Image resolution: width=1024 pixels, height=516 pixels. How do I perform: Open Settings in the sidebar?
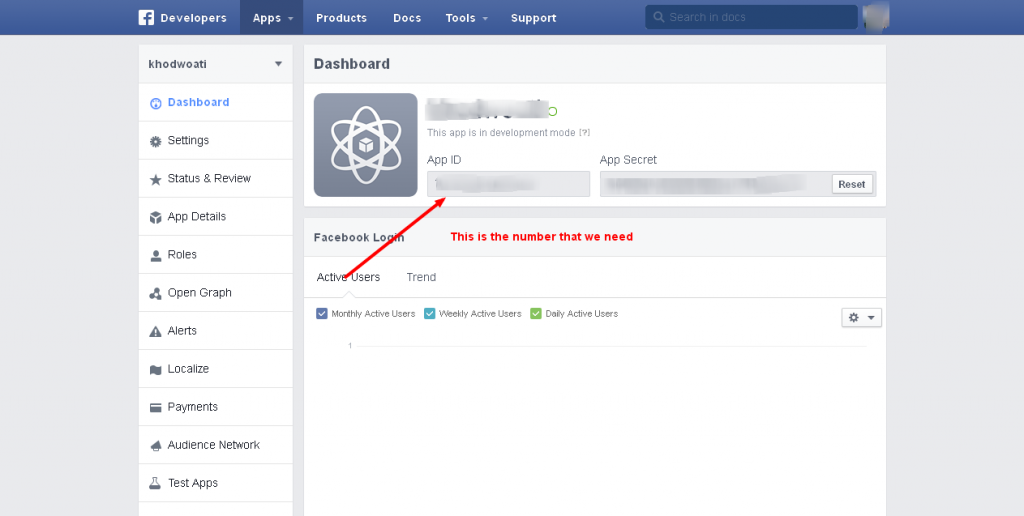[x=216, y=140]
